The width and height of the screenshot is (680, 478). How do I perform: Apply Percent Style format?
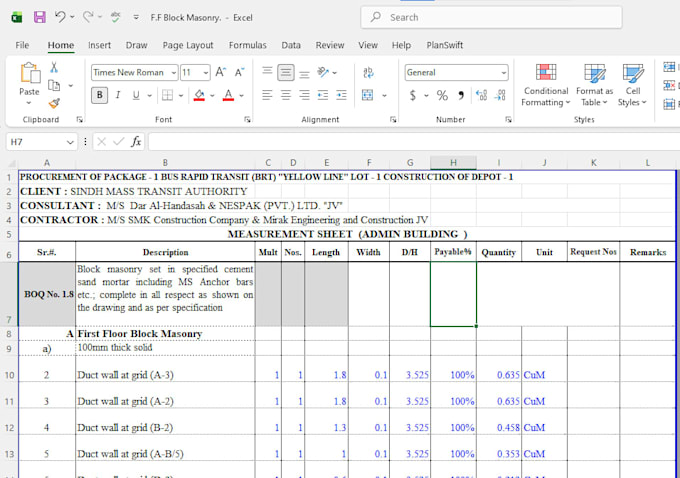[x=442, y=95]
